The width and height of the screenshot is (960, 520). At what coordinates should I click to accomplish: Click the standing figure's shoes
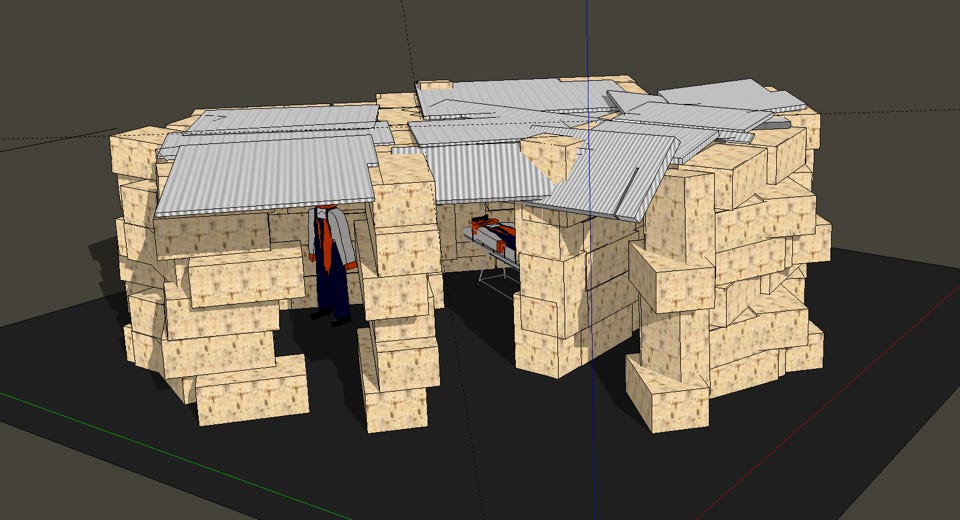click(x=332, y=318)
